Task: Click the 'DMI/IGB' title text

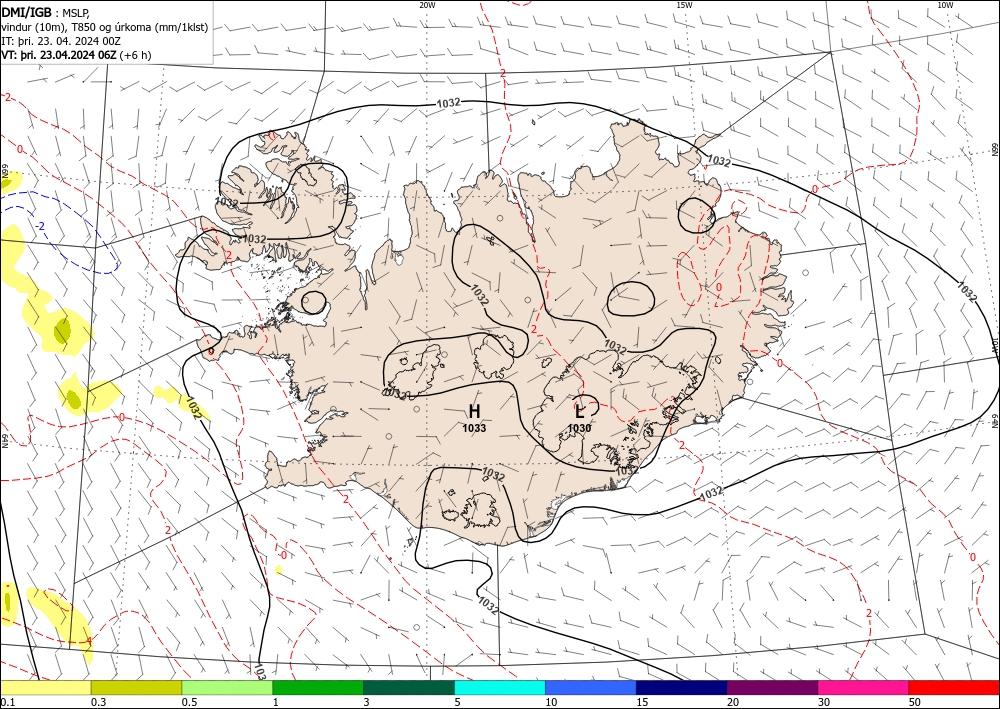Action: 26,11
